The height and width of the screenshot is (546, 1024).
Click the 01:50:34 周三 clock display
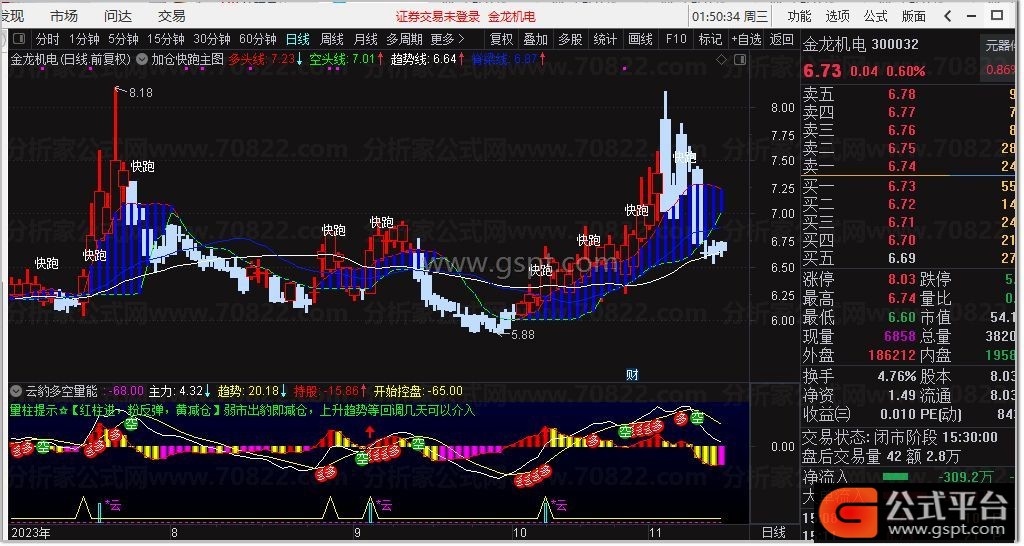(730, 16)
